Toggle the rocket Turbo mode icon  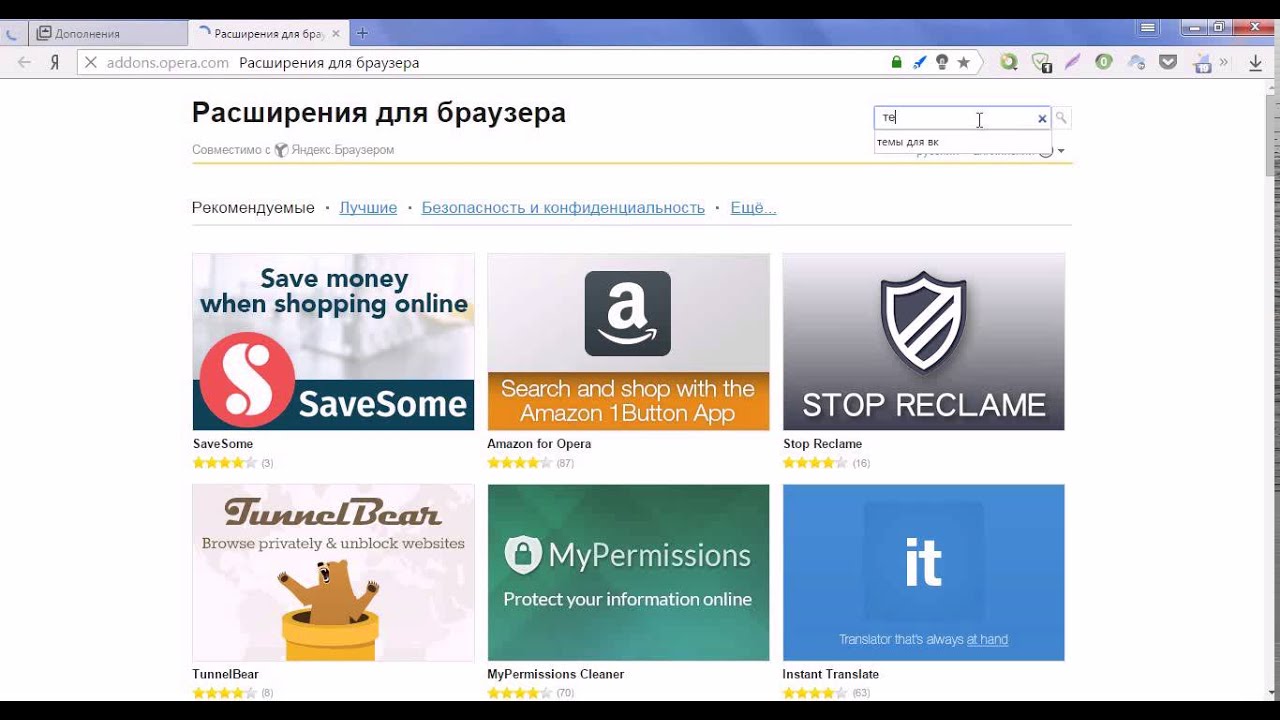(920, 62)
